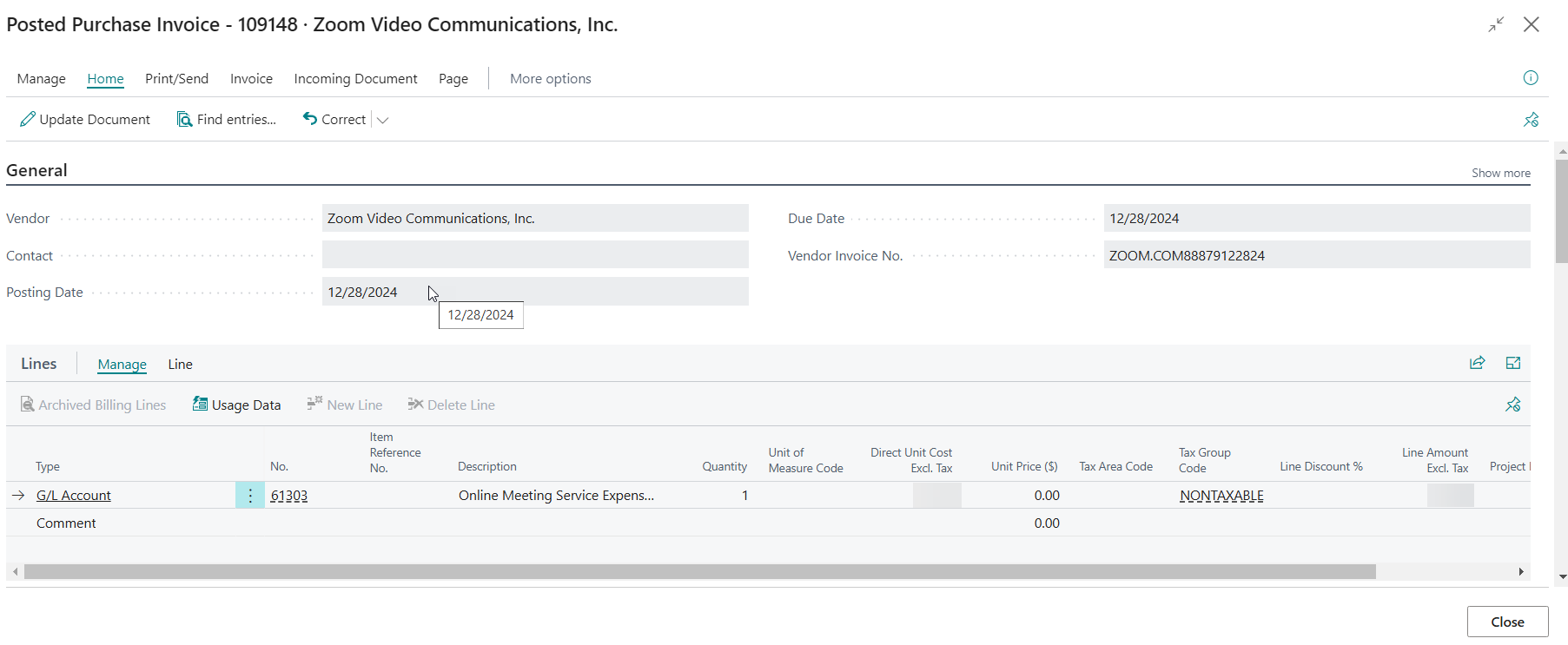Click the Due Date field
The height and width of the screenshot is (645, 1568).
click(1317, 218)
